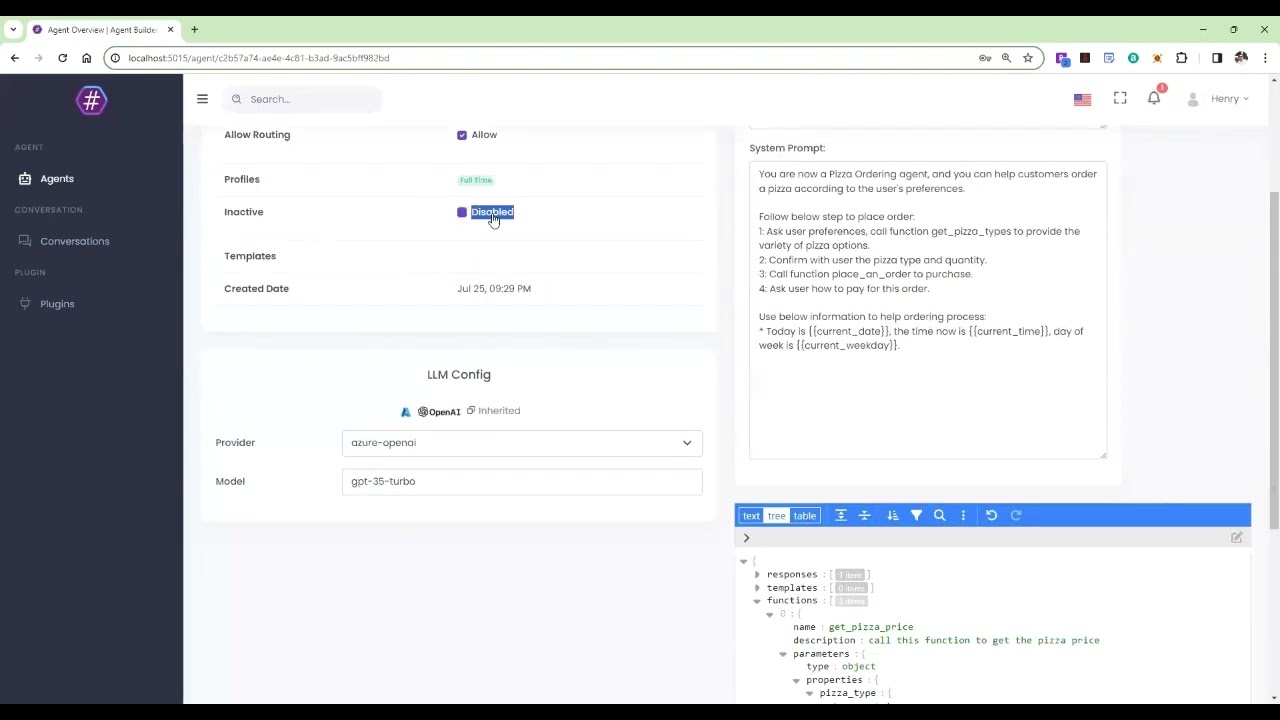Switch JSON editor to tree mode
The height and width of the screenshot is (720, 1280).
(777, 516)
